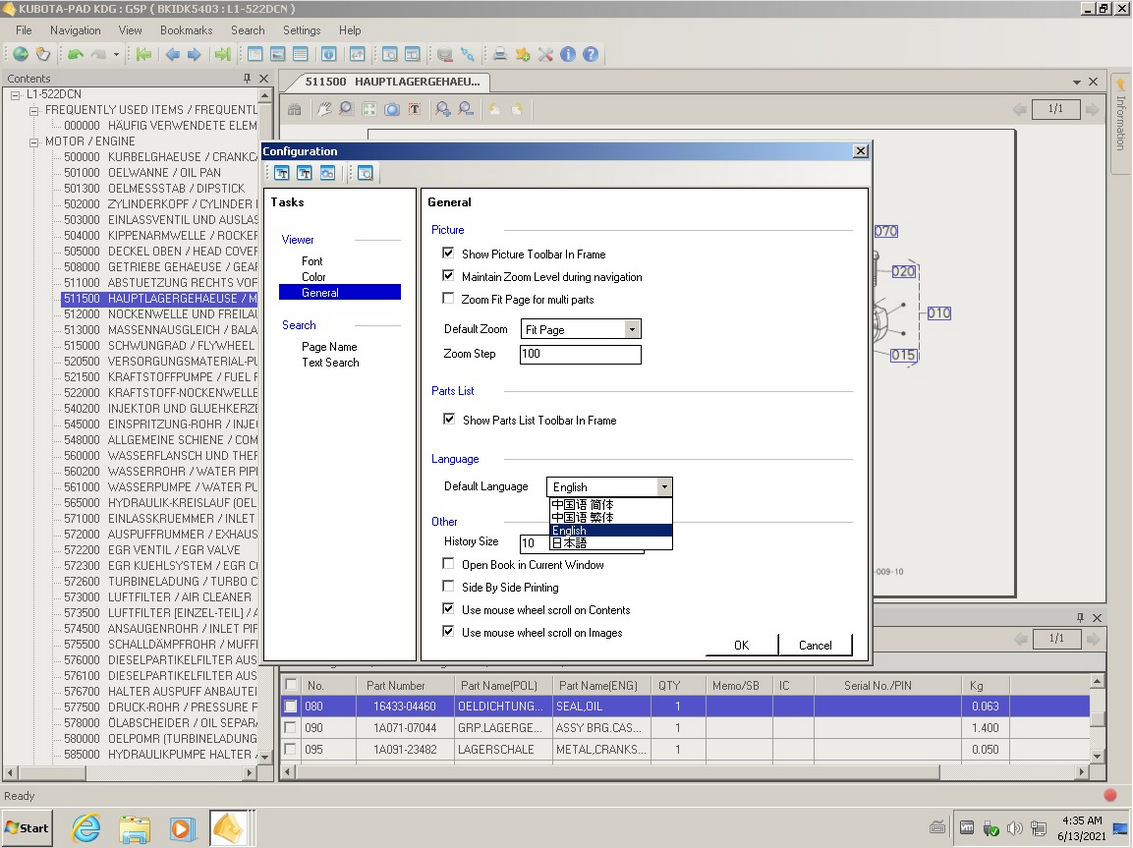The width and height of the screenshot is (1133, 848).
Task: Collapse the FREQUENTLY USED ITEMS tree node
Action: (x=34, y=111)
